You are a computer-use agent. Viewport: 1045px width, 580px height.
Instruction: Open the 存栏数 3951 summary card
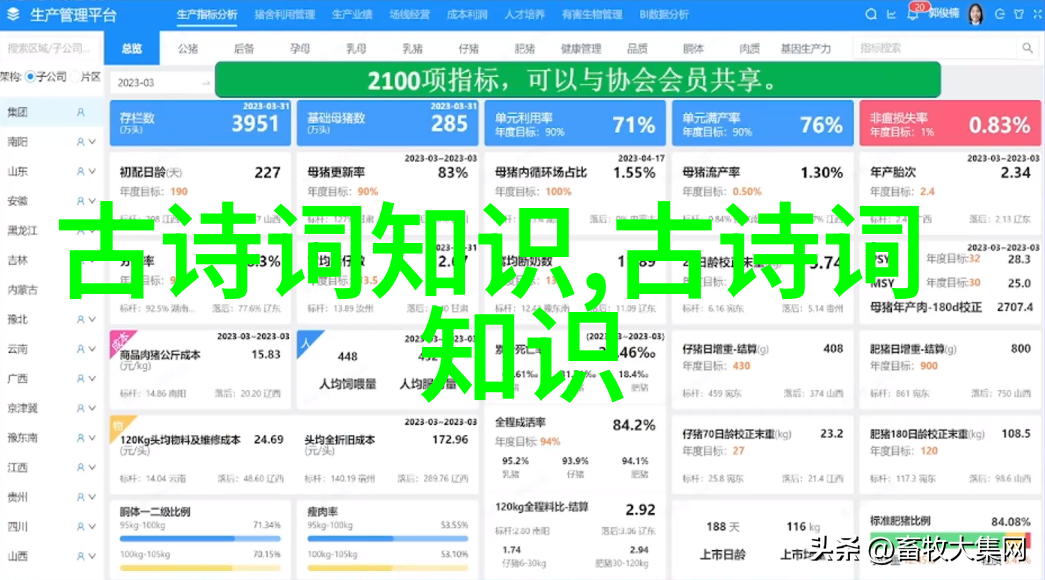[200, 123]
